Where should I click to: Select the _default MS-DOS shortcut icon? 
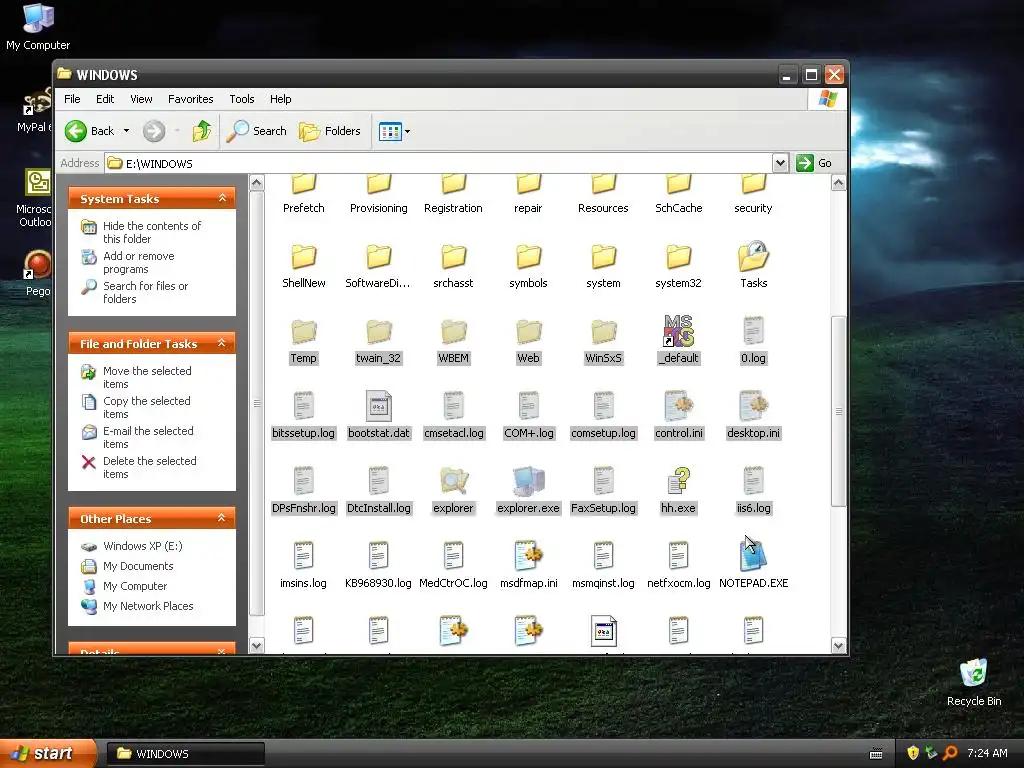tap(679, 331)
